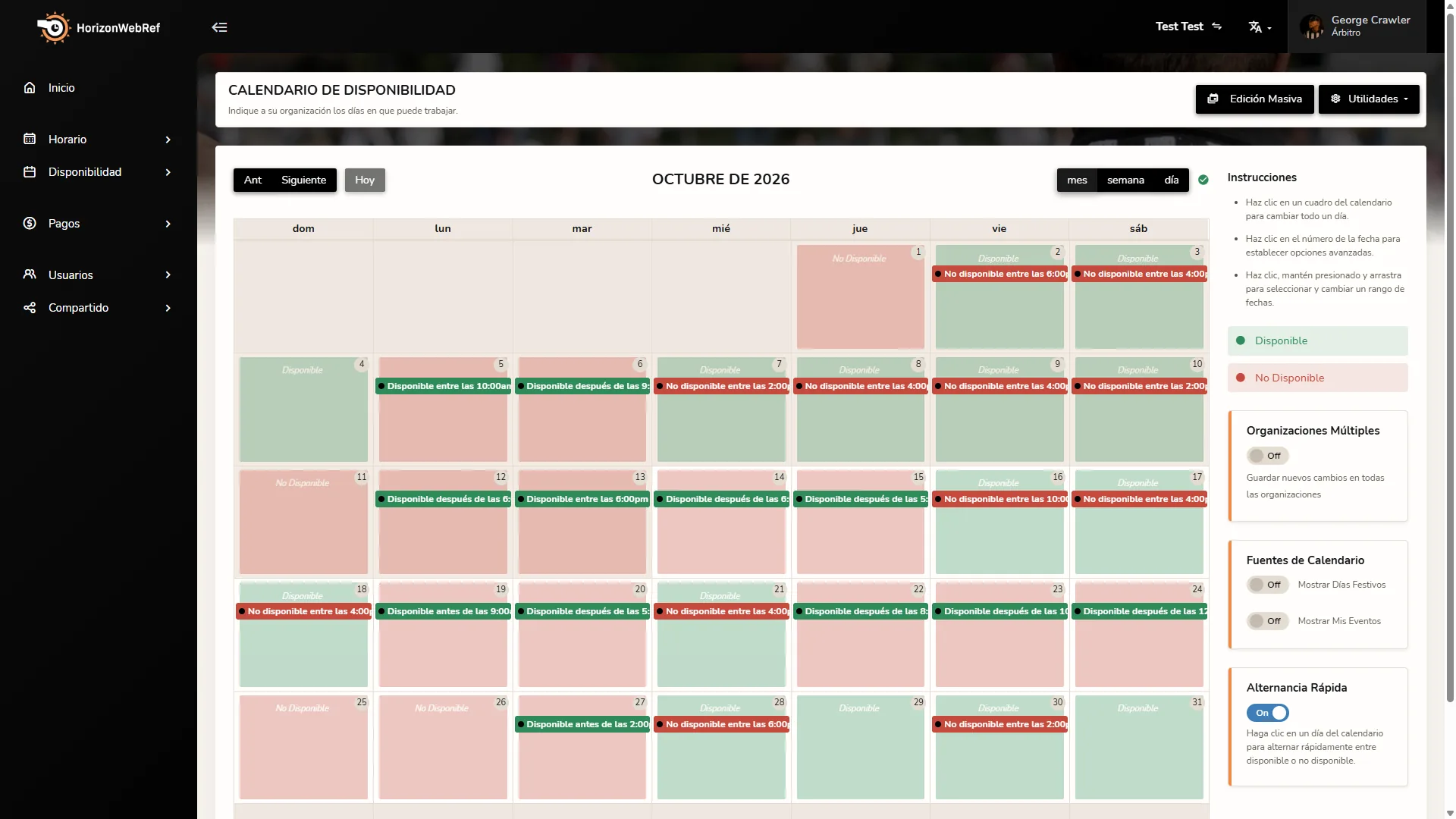This screenshot has width=1456, height=819.
Task: Click event 'Disponible entre las 10:00am' on 5th
Action: click(x=444, y=386)
